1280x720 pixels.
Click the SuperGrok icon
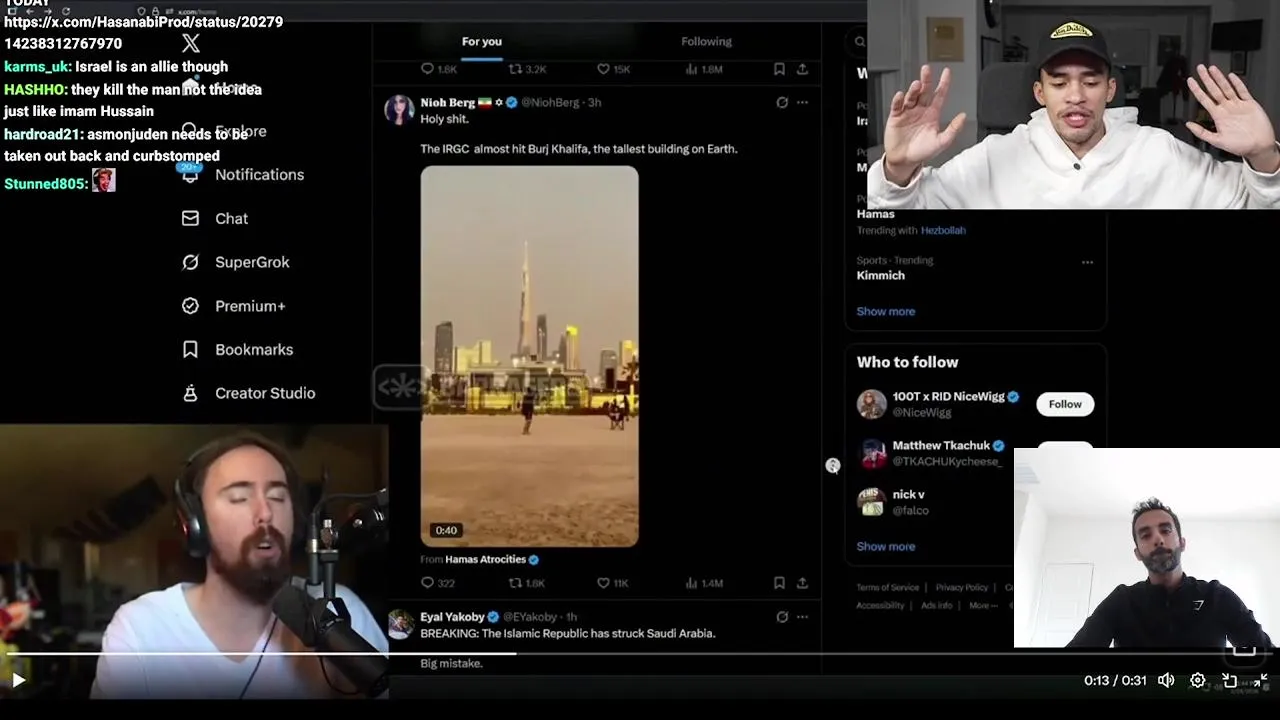(190, 262)
